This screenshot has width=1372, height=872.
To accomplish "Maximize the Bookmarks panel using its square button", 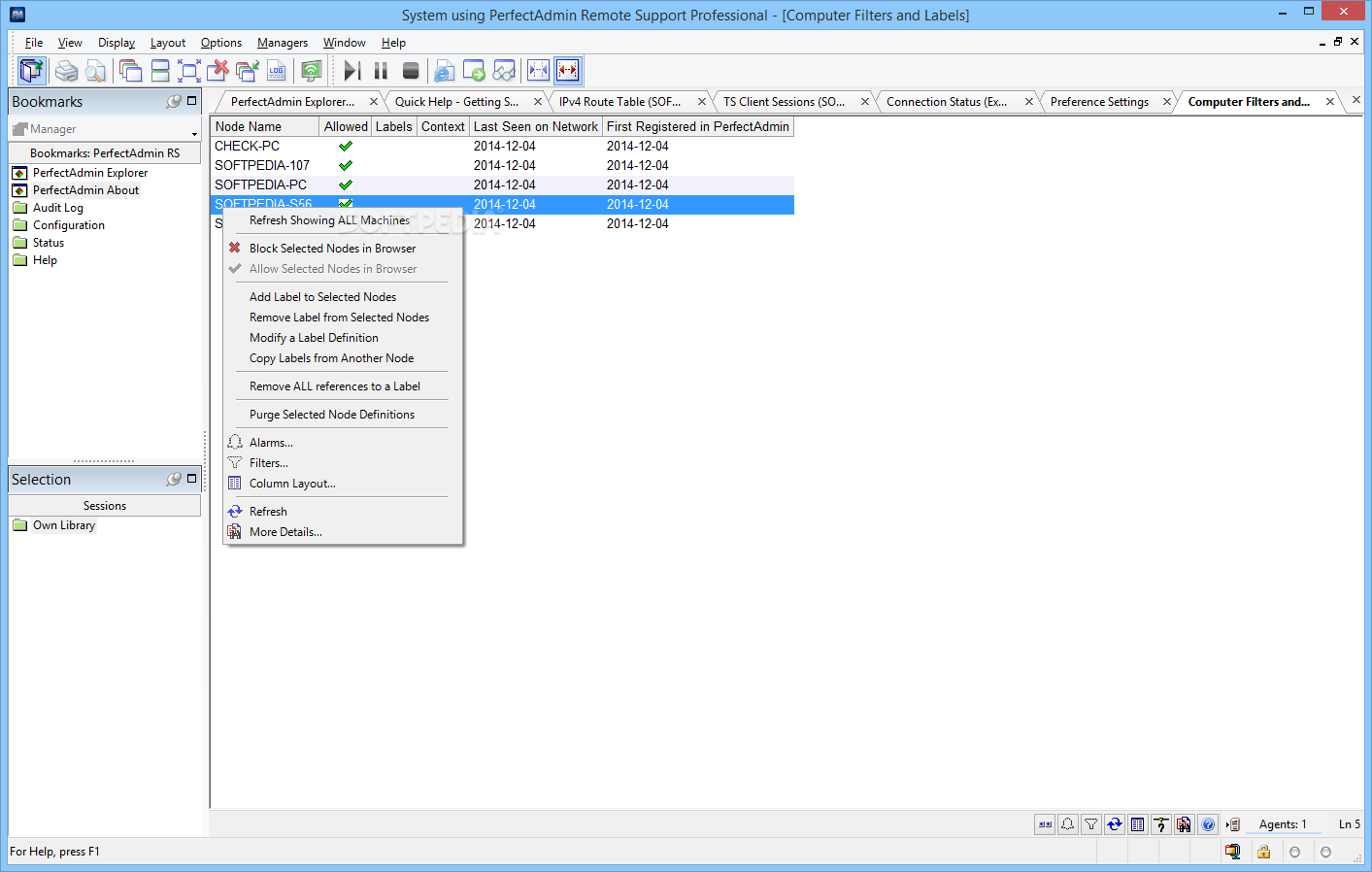I will coord(191,100).
